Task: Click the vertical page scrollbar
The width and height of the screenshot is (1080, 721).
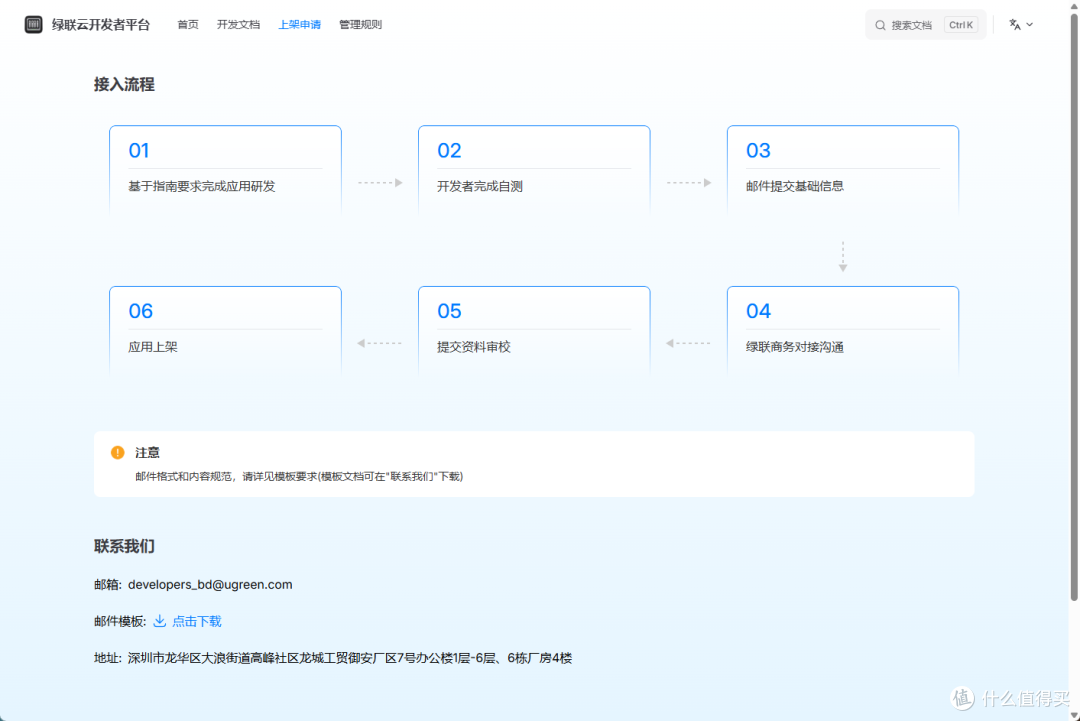Action: click(x=1074, y=306)
